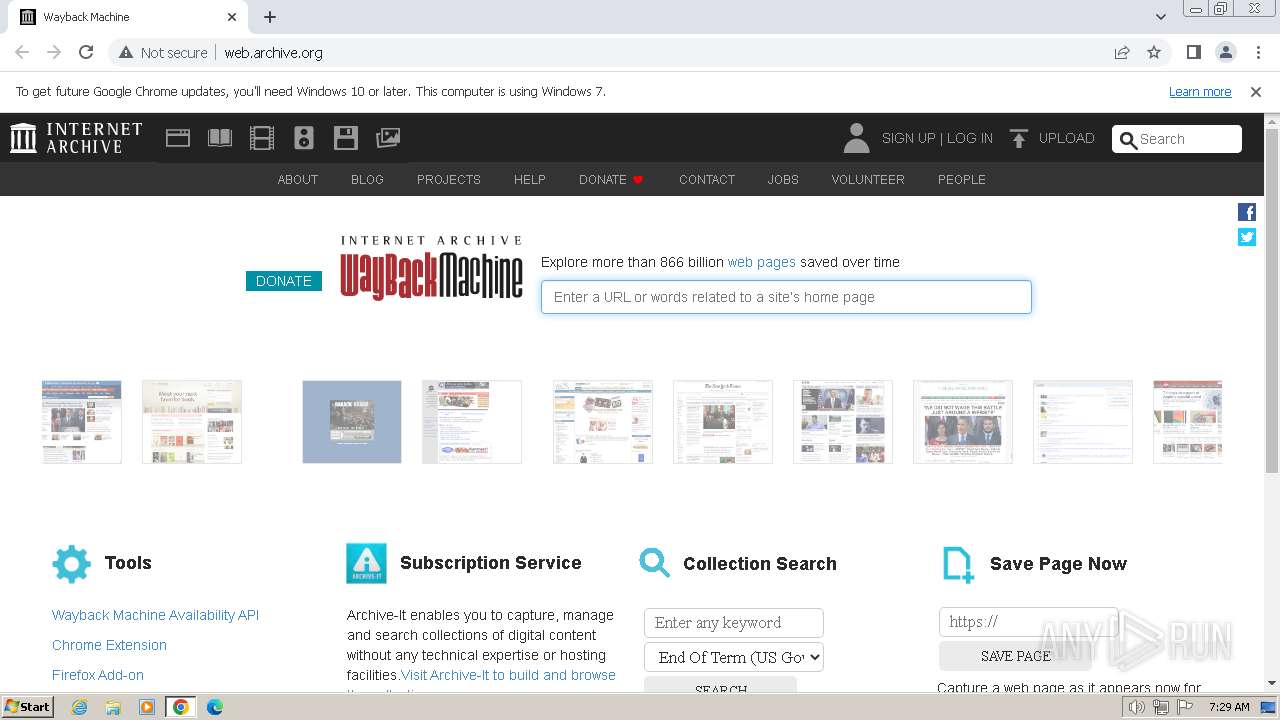Share page on Twitter
This screenshot has height=720, width=1280.
click(1247, 237)
